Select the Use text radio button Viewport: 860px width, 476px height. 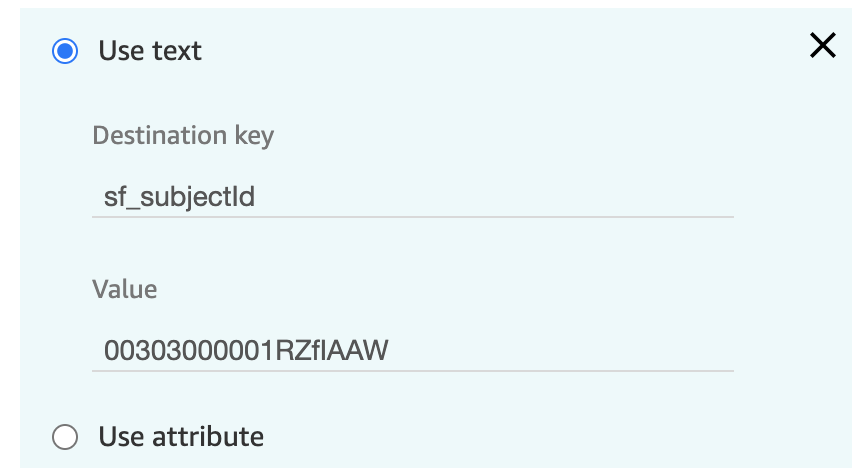click(65, 51)
